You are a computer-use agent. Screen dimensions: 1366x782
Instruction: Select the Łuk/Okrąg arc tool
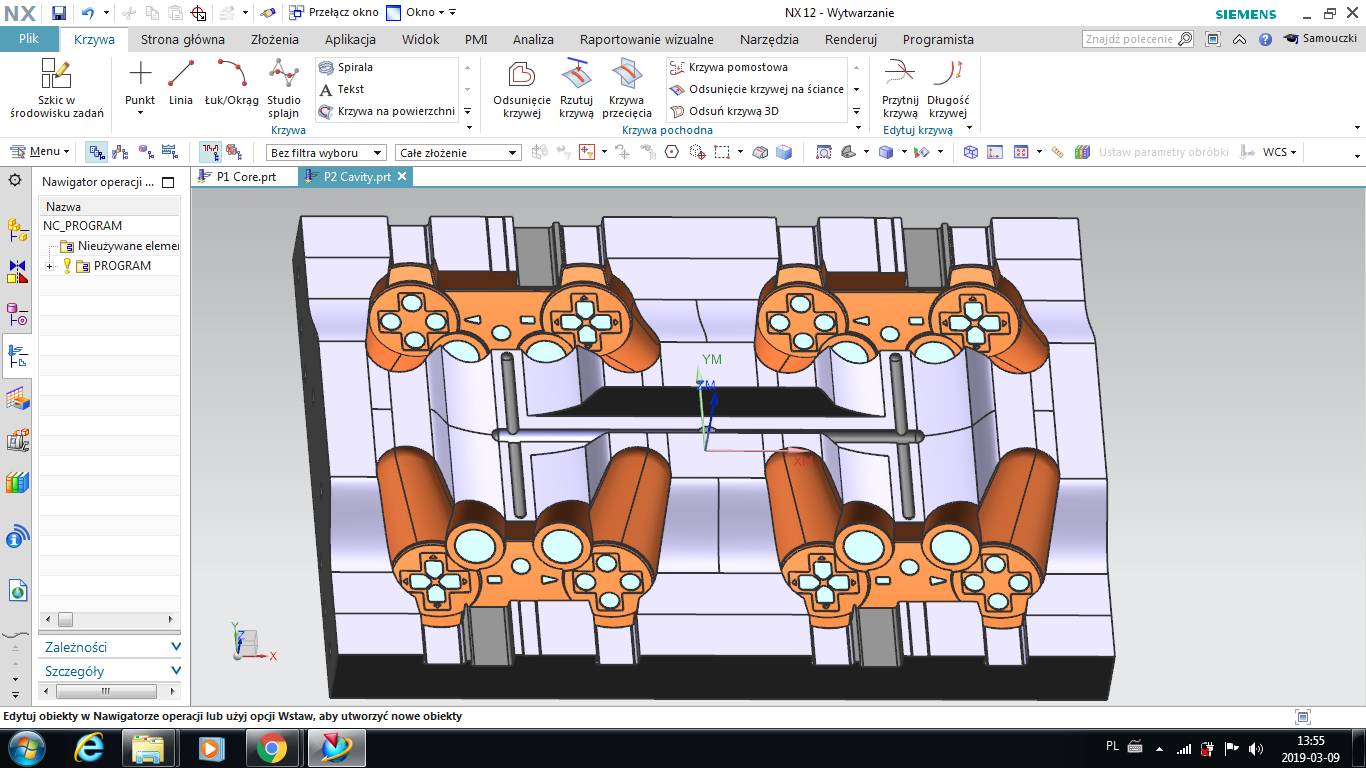click(x=232, y=82)
